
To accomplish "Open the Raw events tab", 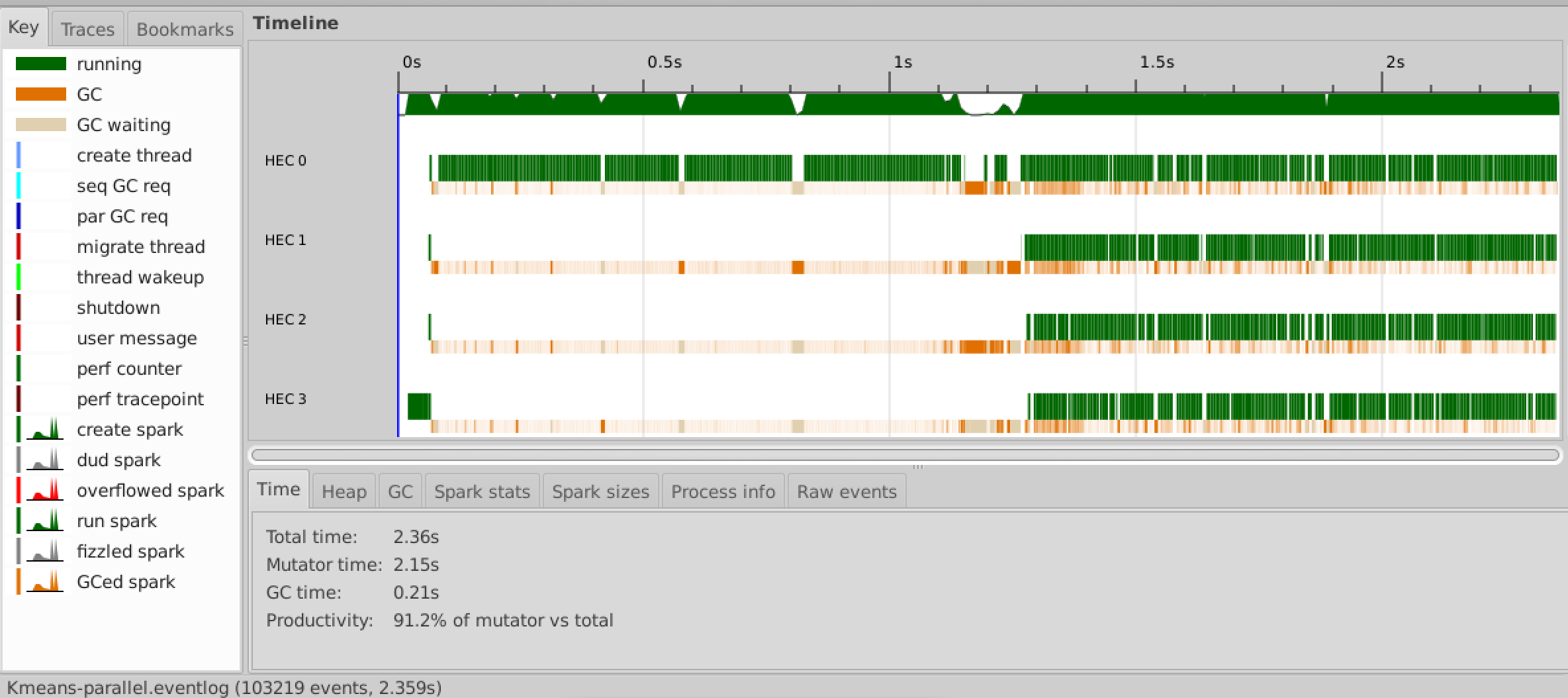I will tap(847, 491).
